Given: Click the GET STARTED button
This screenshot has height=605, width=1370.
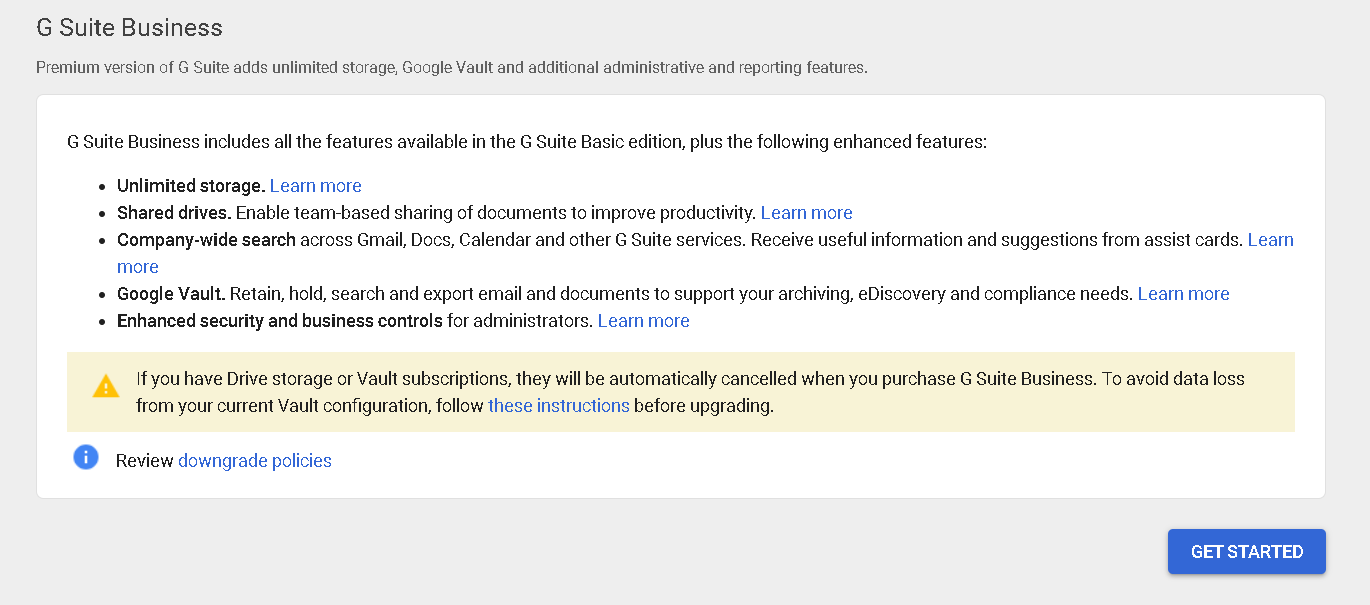Looking at the screenshot, I should 1246,551.
